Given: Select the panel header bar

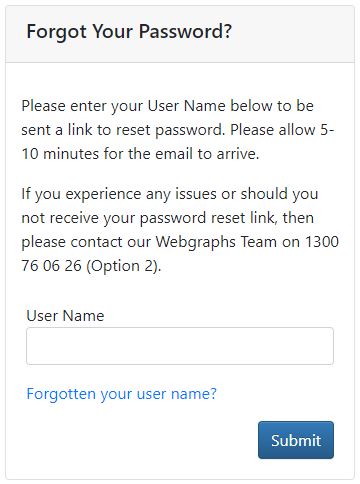Looking at the screenshot, I should pos(180,34).
